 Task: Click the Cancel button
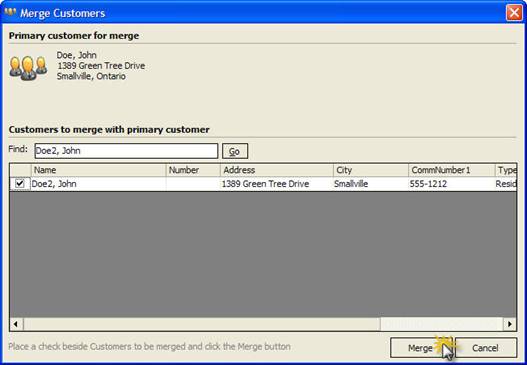point(485,348)
